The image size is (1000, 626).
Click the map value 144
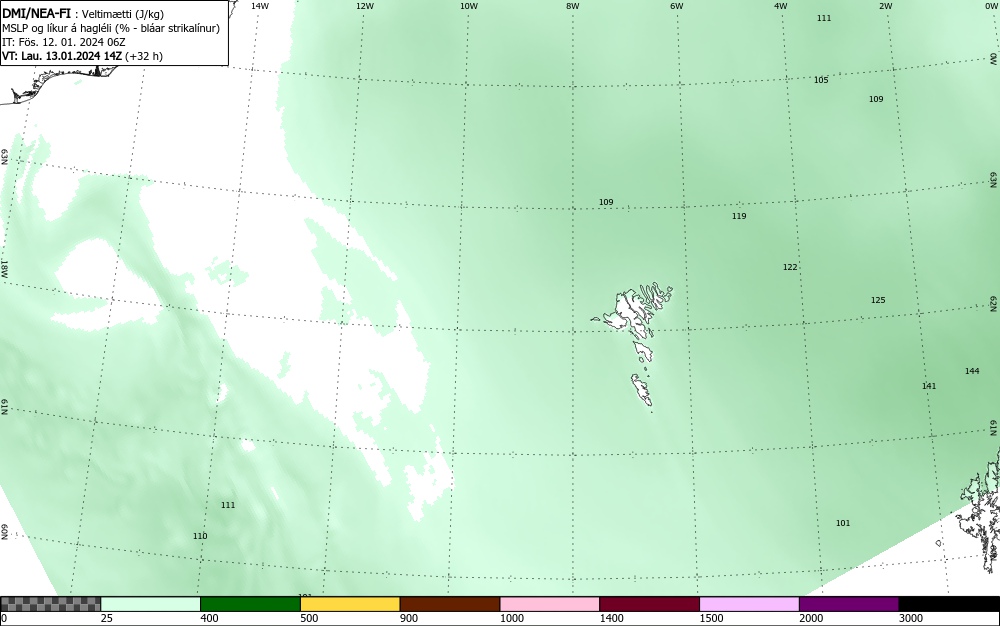[x=972, y=371]
